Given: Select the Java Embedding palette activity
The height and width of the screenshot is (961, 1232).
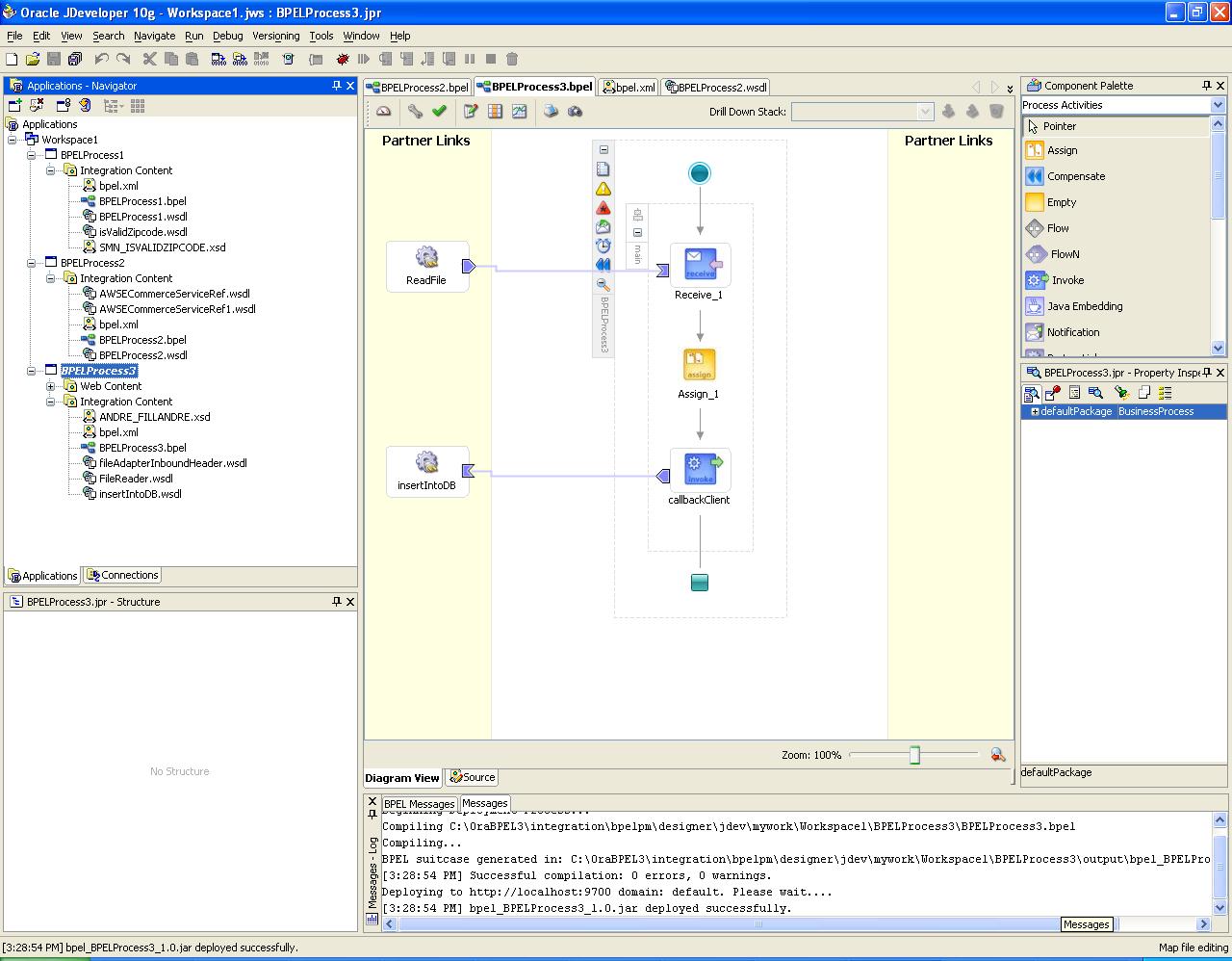Looking at the screenshot, I should (x=1084, y=306).
